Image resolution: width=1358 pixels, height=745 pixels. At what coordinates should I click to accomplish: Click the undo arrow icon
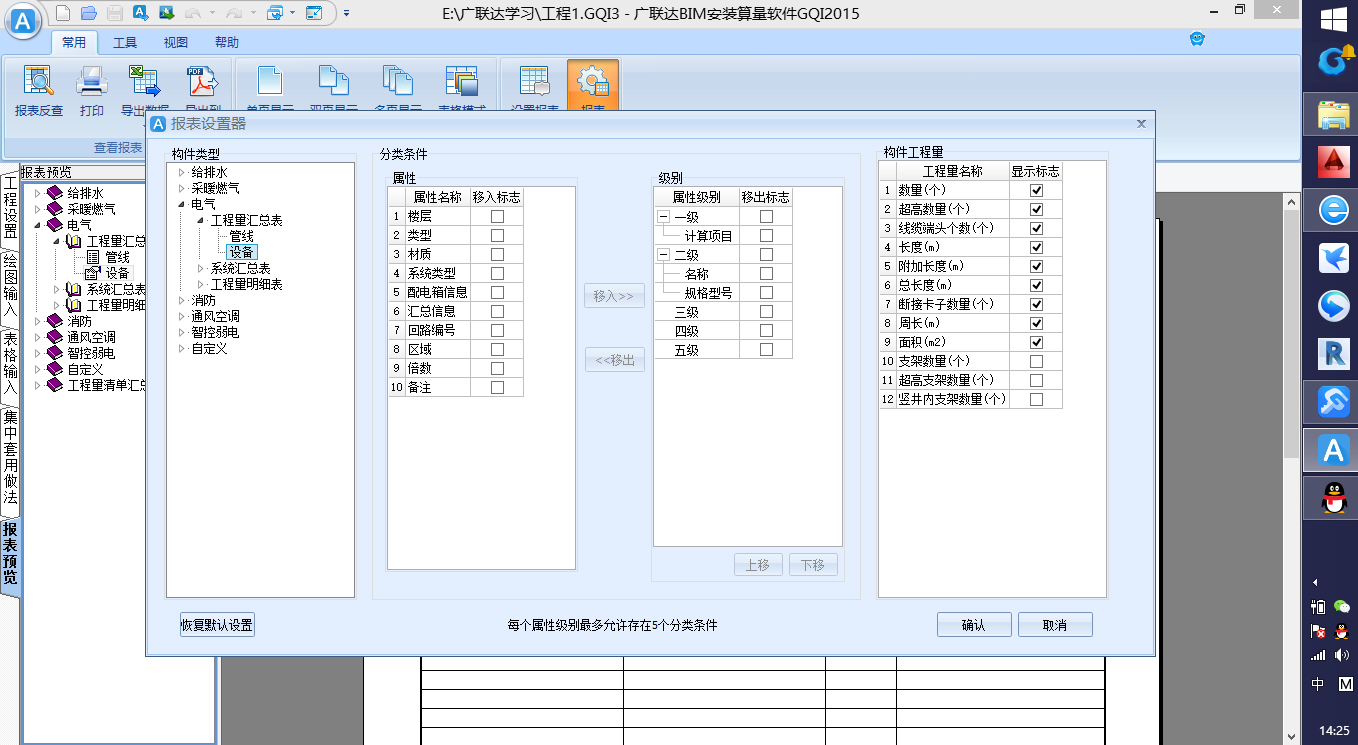(192, 13)
